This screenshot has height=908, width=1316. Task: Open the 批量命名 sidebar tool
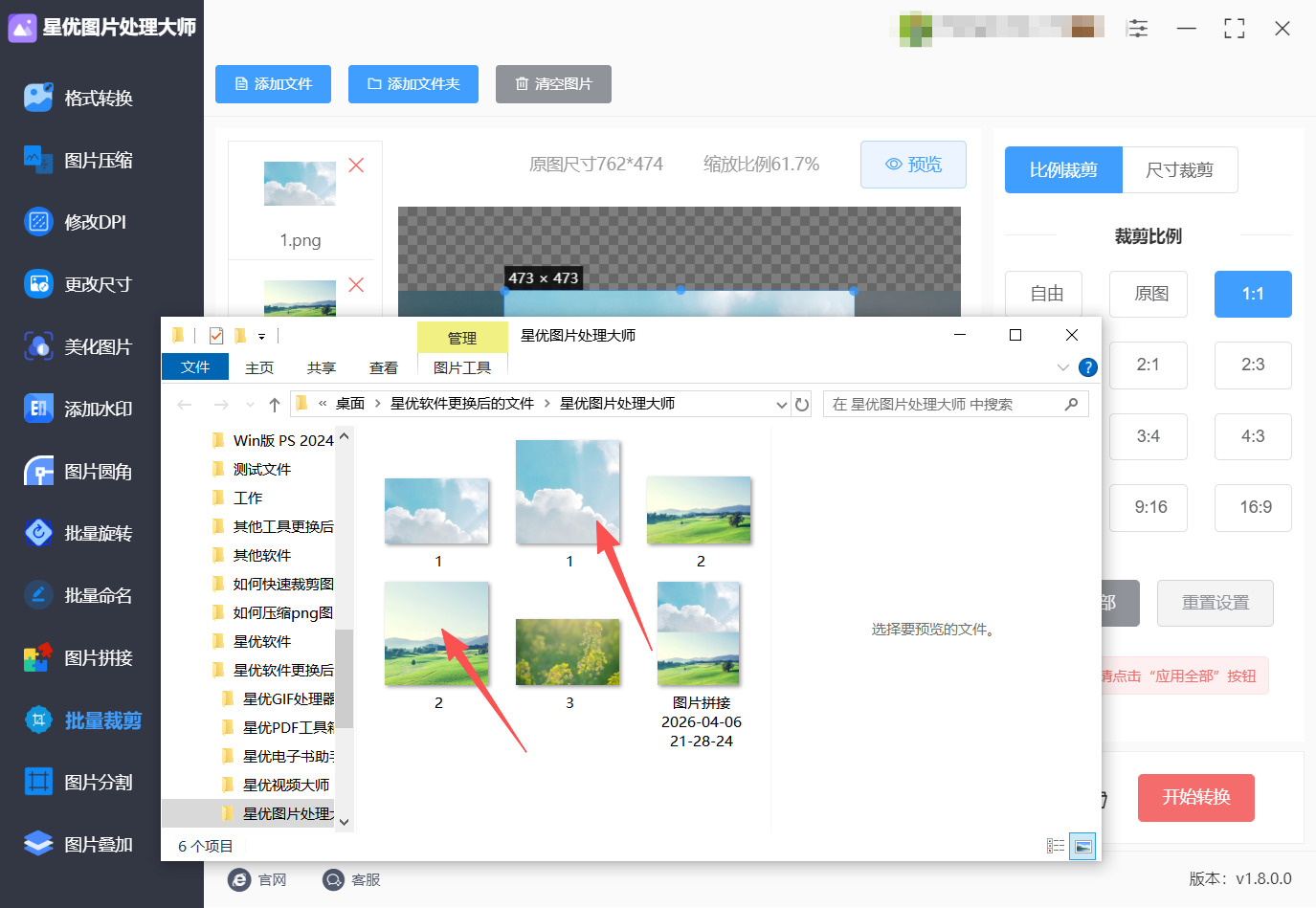(78, 595)
